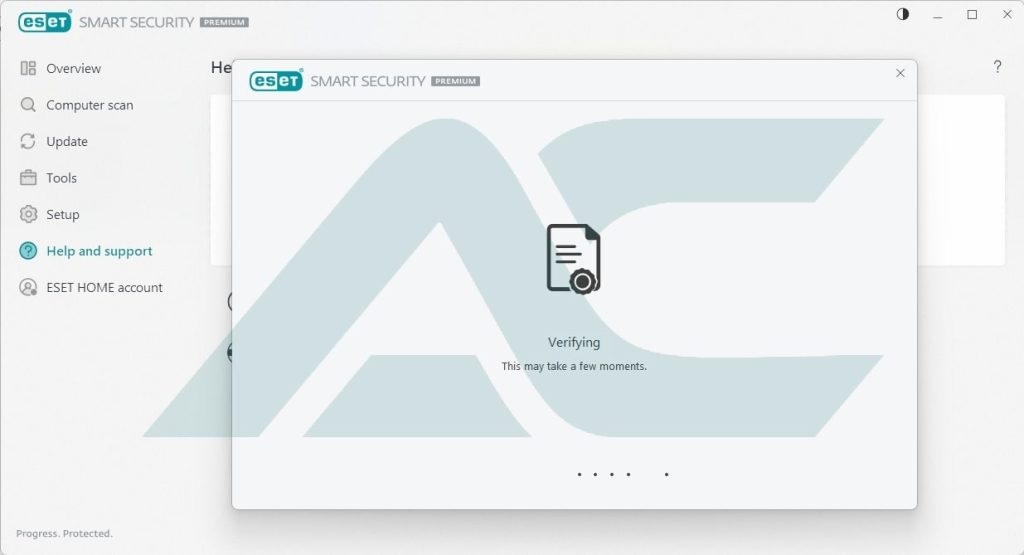Viewport: 1024px width, 555px height.
Task: Click the Update refresh arrows icon
Action: click(x=28, y=141)
